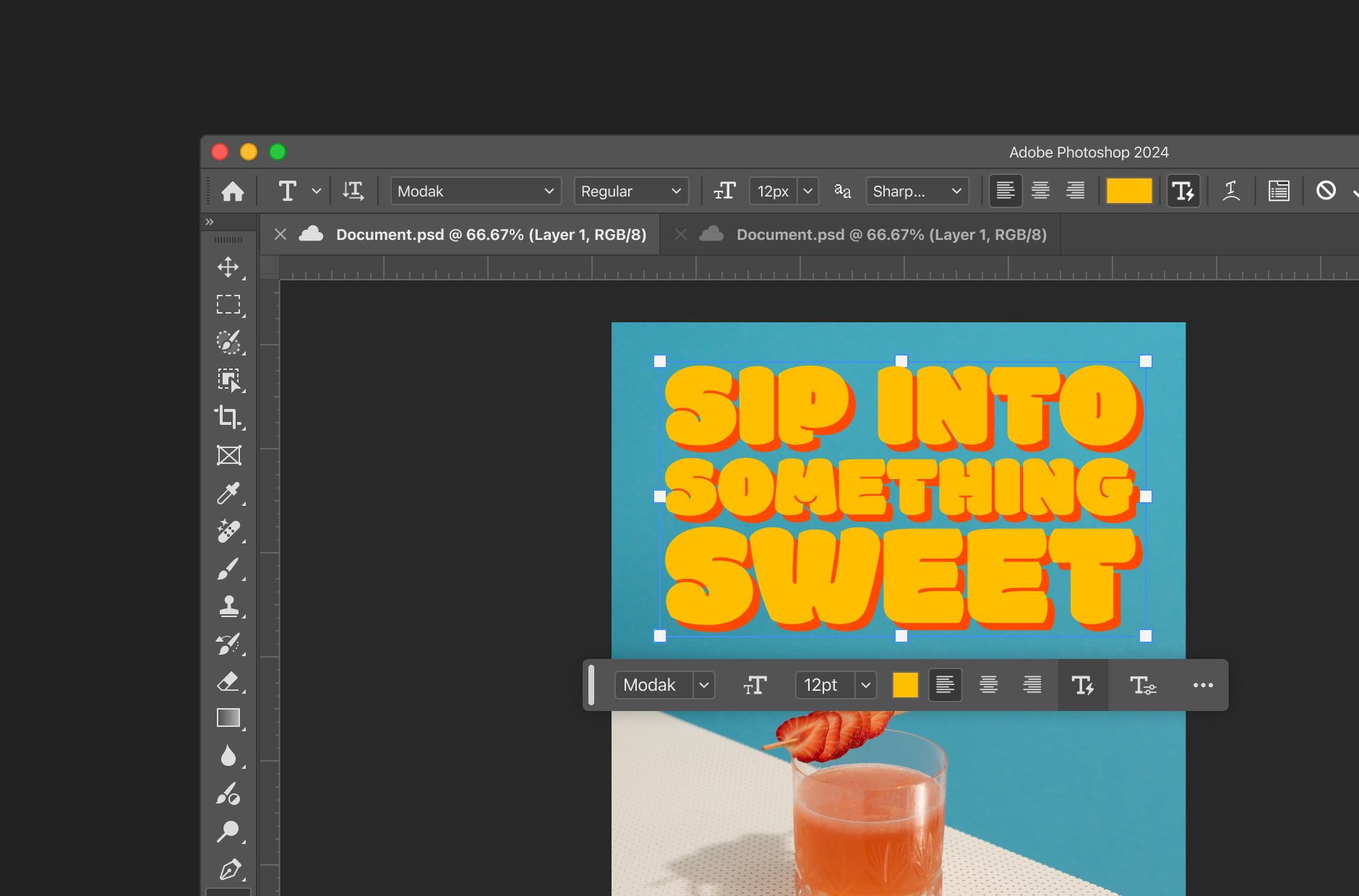The width and height of the screenshot is (1359, 896).
Task: Select the Eraser tool
Action: tap(228, 681)
